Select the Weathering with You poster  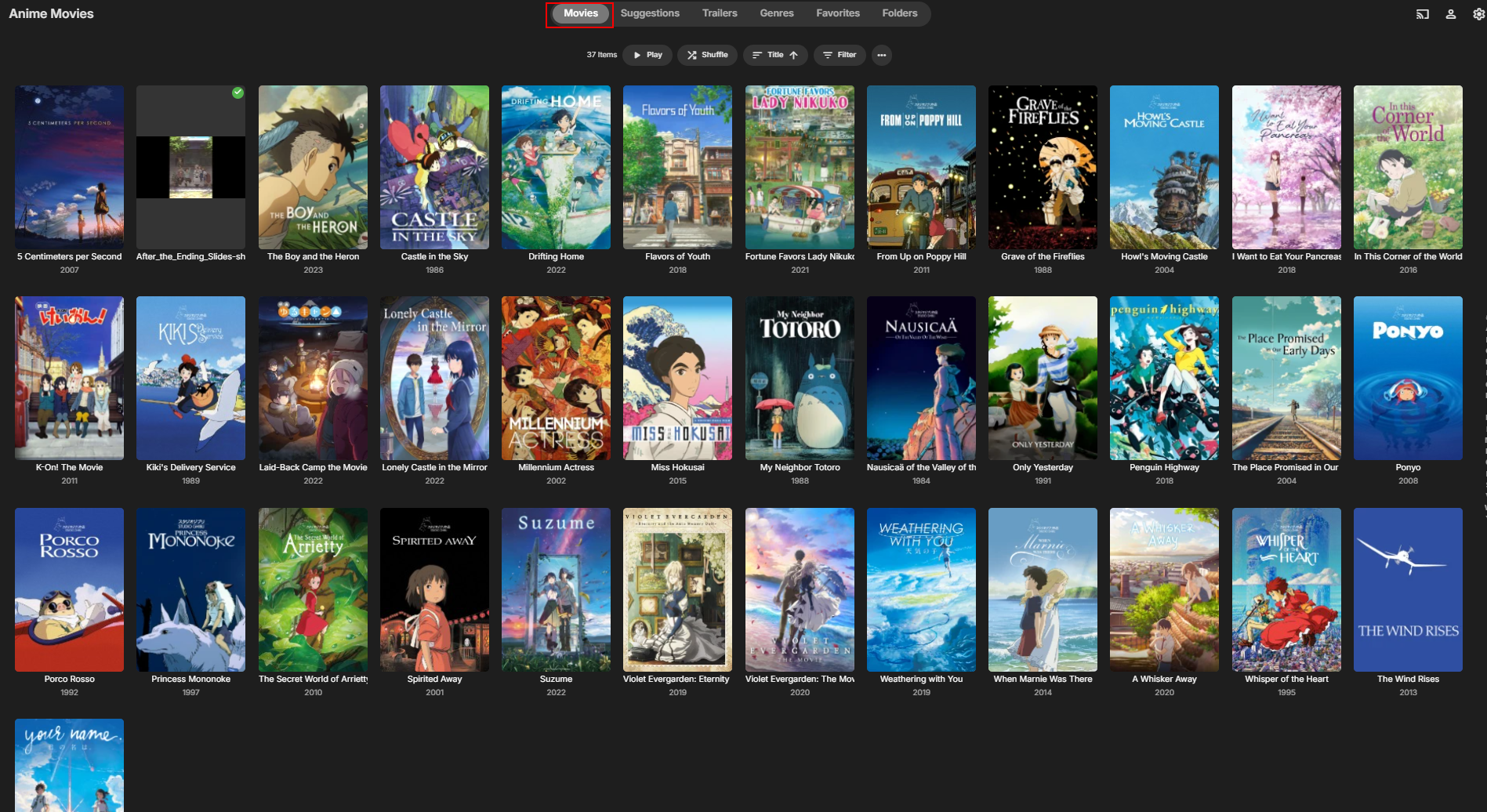point(921,589)
